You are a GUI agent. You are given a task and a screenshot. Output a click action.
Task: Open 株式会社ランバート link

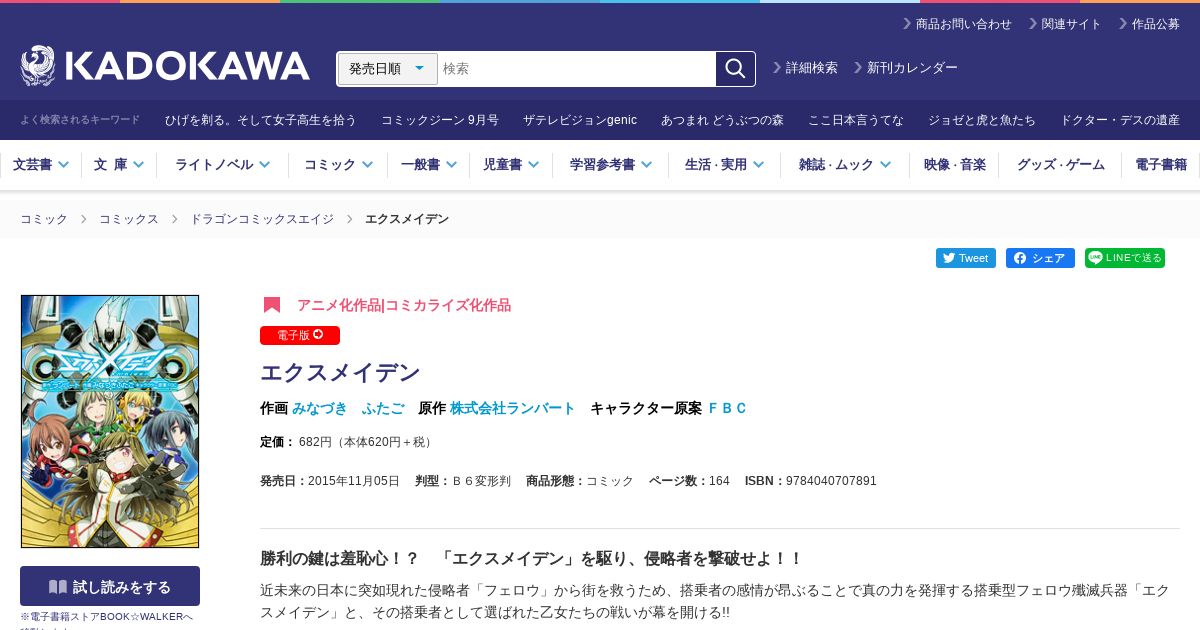pyautogui.click(x=513, y=408)
